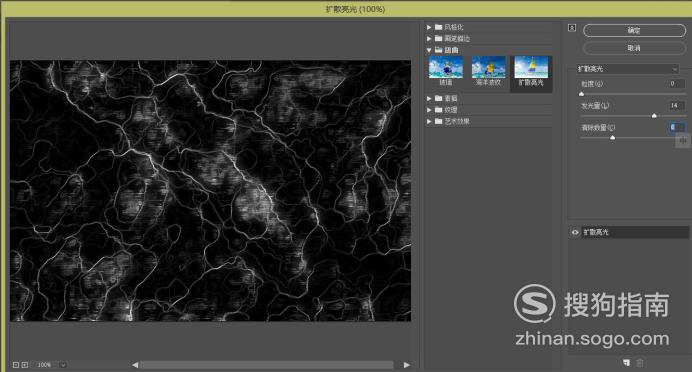Expand the 艺术效果 filter folder

(x=429, y=121)
